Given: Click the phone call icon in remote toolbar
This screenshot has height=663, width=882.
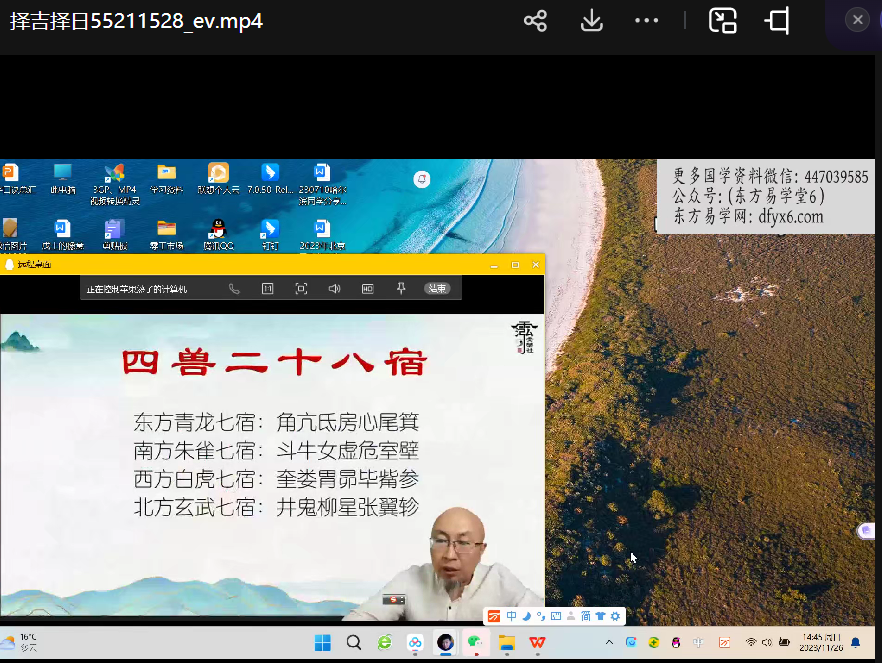Looking at the screenshot, I should click(234, 289).
